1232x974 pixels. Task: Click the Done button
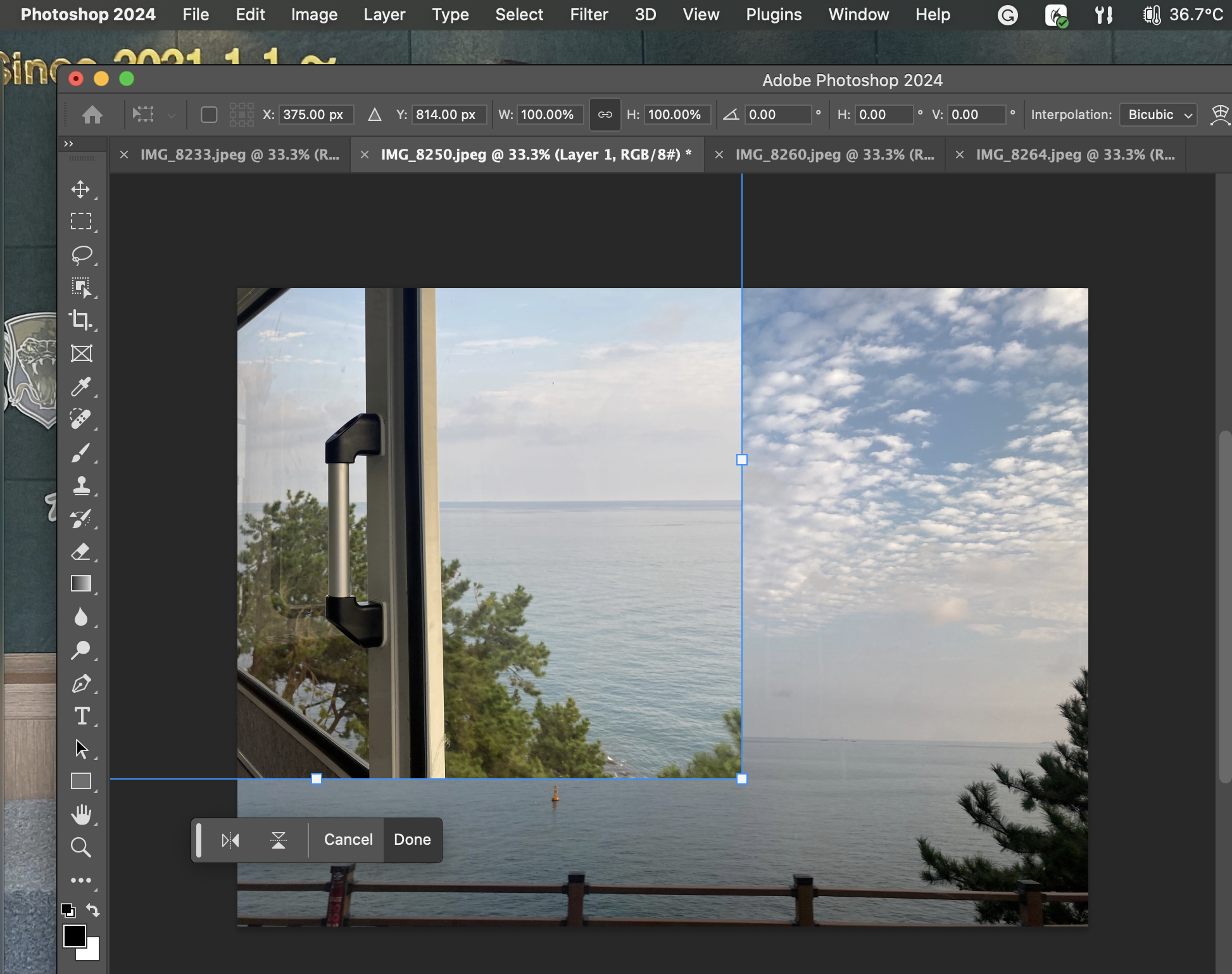point(412,840)
